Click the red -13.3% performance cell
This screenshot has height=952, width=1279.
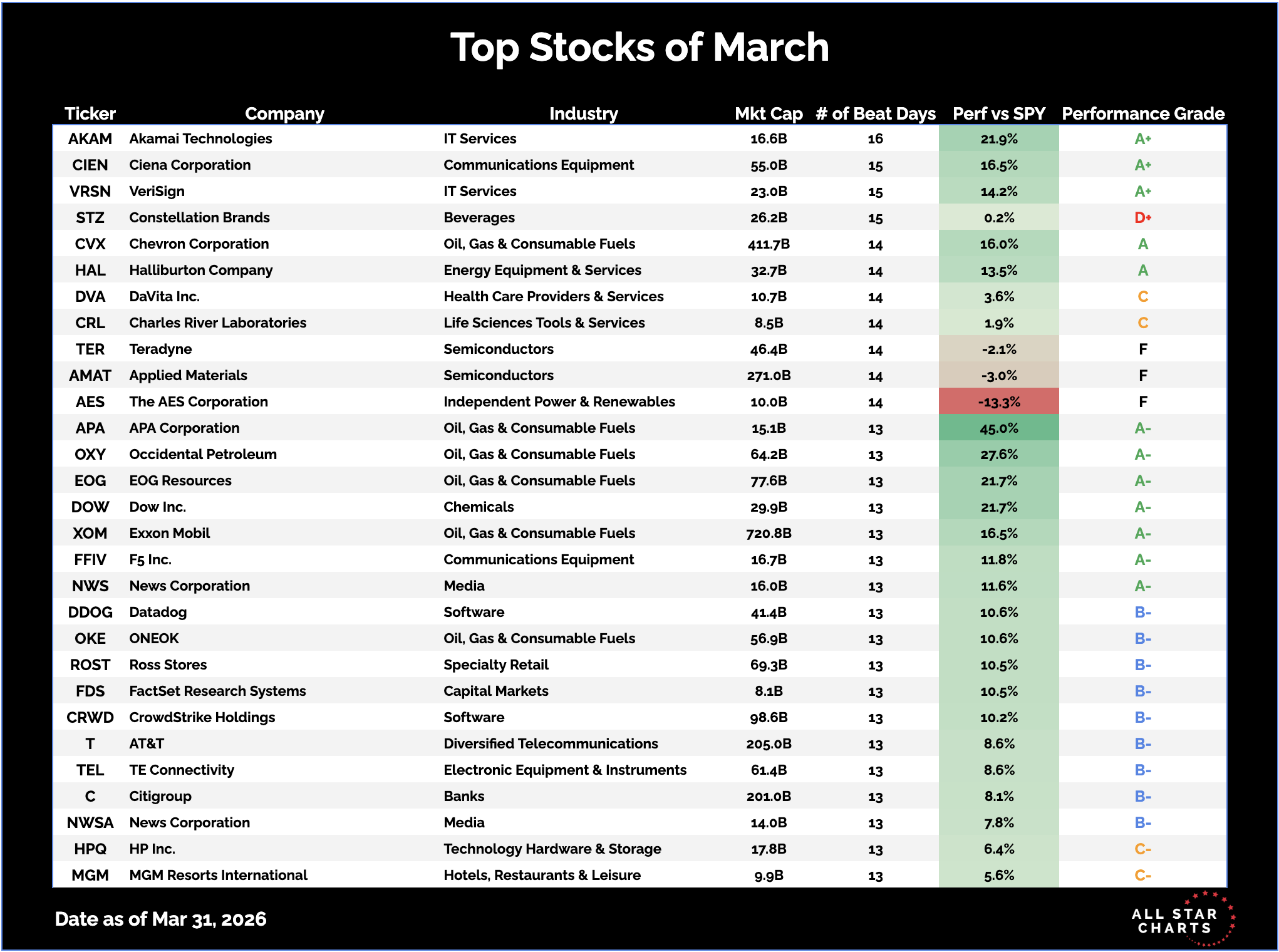[x=999, y=401]
